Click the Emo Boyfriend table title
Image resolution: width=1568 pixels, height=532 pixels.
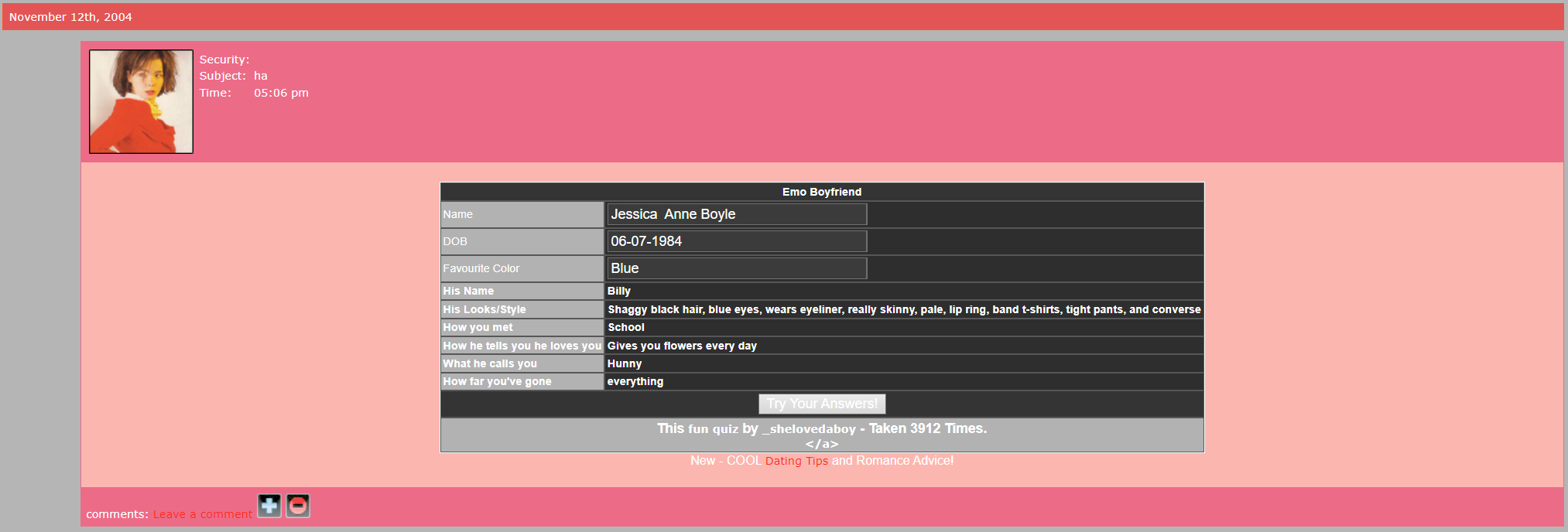pos(822,192)
